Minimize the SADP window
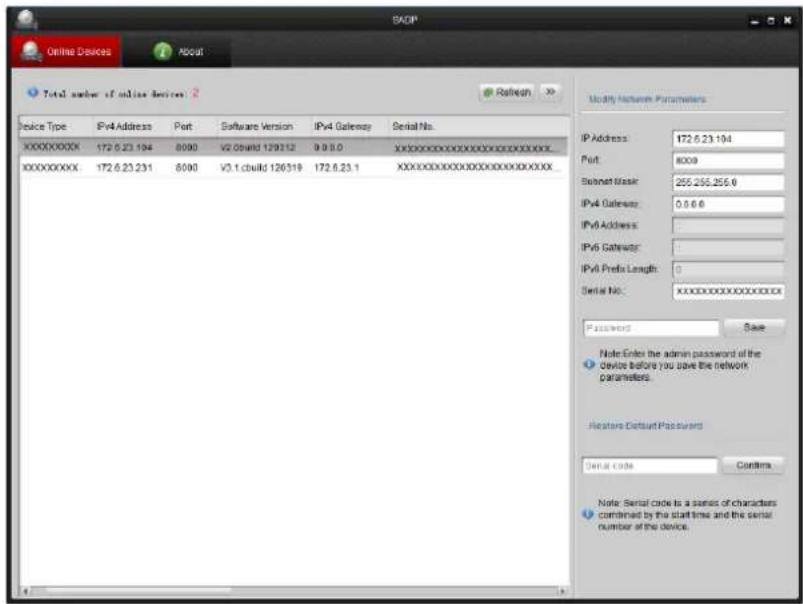 point(754,21)
